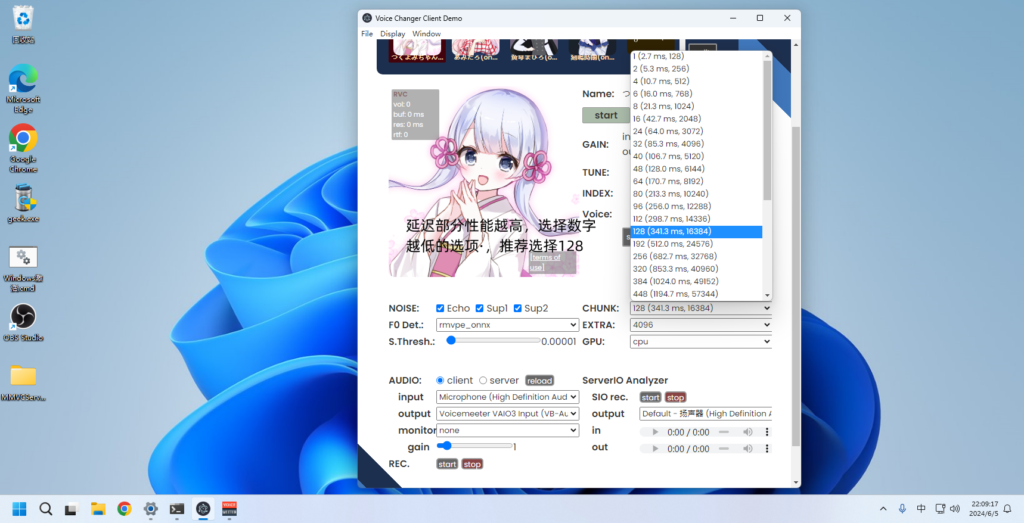This screenshot has width=1024, height=523.
Task: Open the monitor 'none' dropdown
Action: click(507, 430)
